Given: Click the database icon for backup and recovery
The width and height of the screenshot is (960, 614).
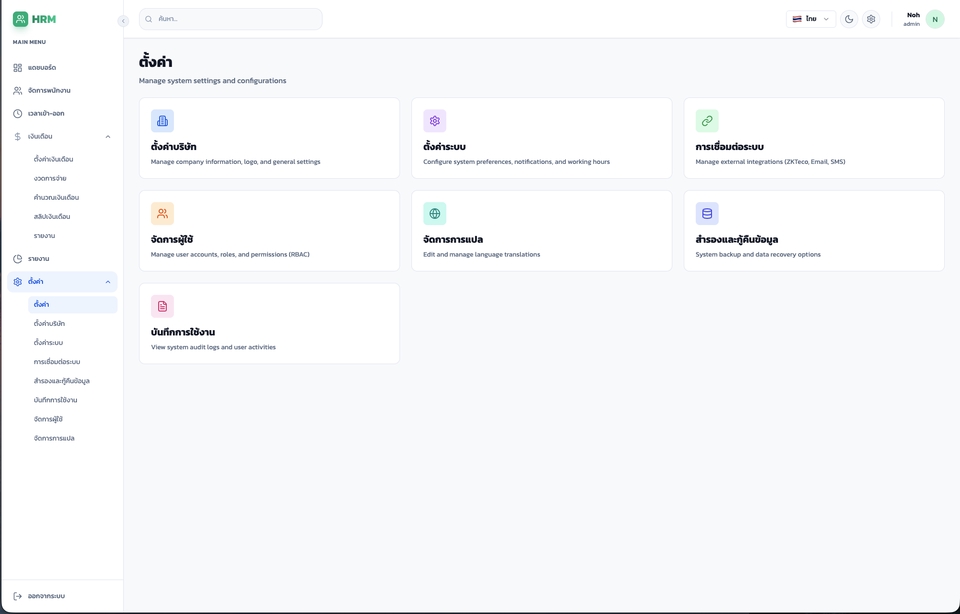Looking at the screenshot, I should tap(707, 213).
